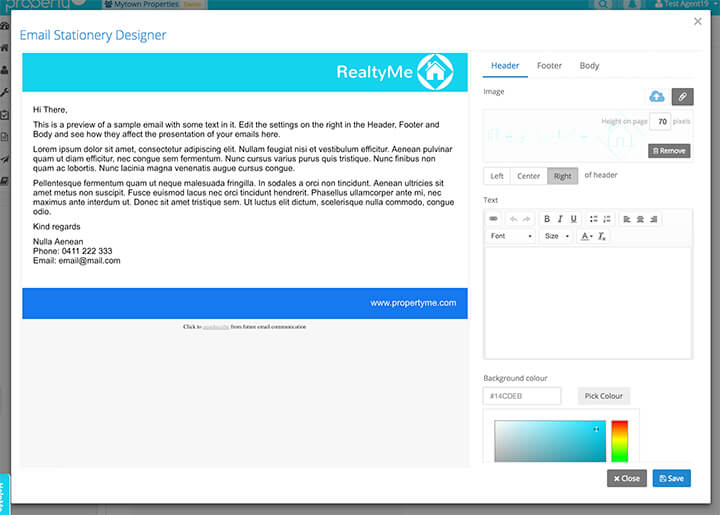Edit the Height on page value field
Screen dimensions: 720x515
click(x=660, y=122)
